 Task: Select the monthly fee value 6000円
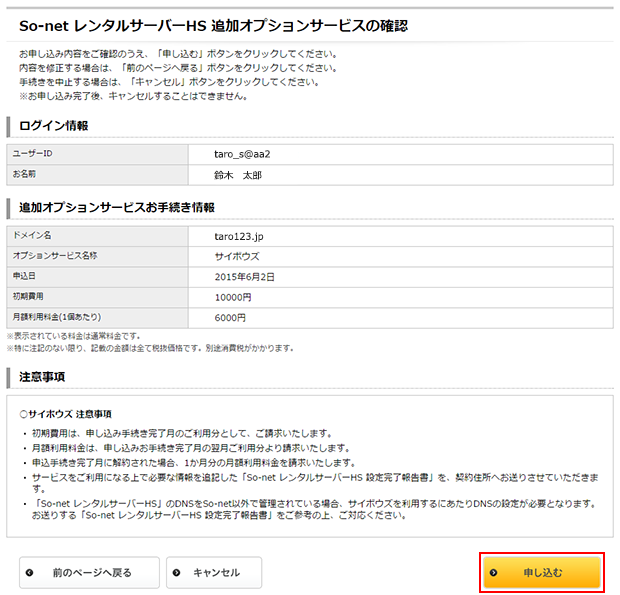tap(230, 318)
